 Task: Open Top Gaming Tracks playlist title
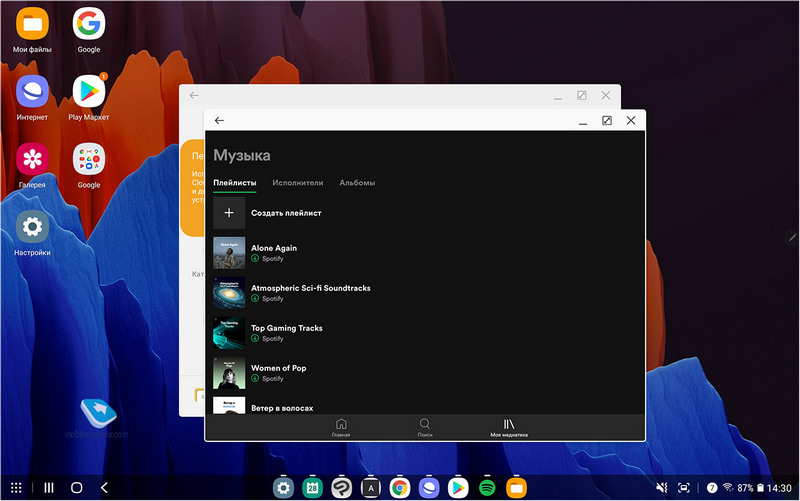coord(287,328)
